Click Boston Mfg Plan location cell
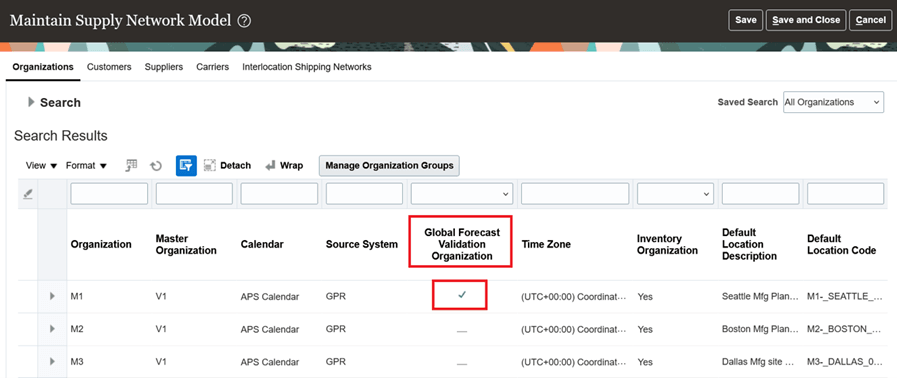This screenshot has width=897, height=378. tap(760, 329)
